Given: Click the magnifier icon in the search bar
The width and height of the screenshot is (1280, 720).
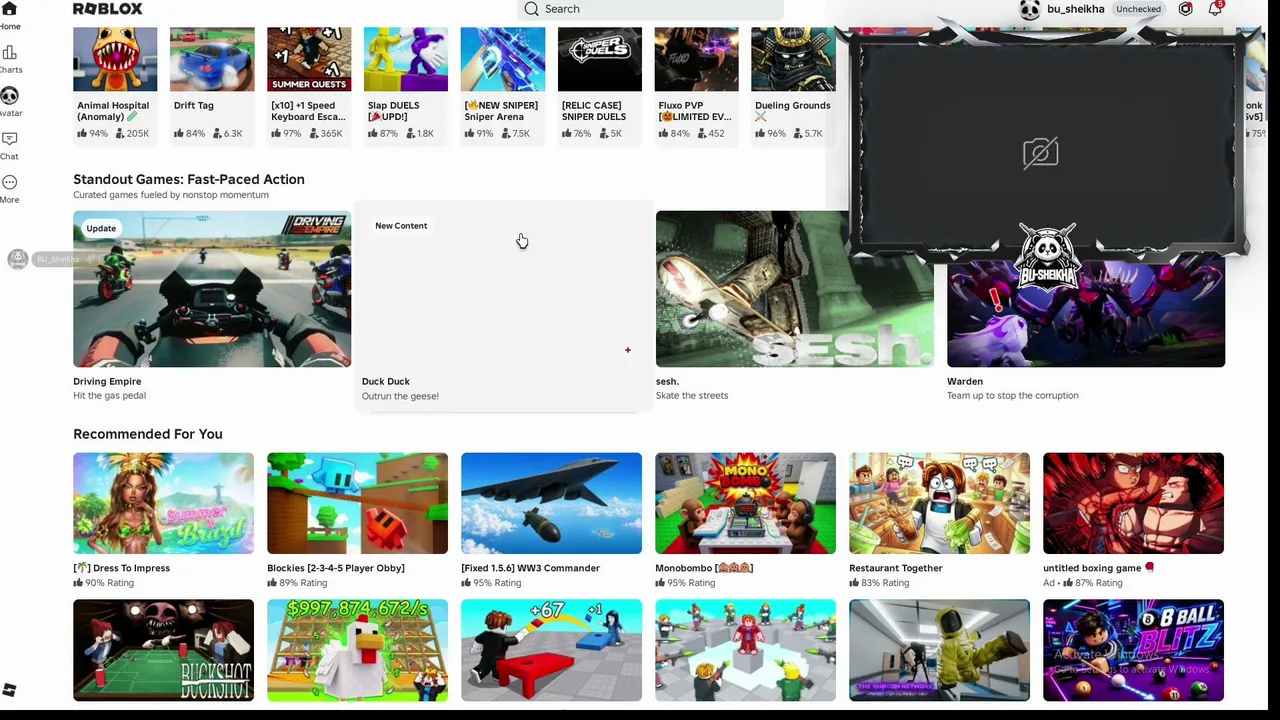Looking at the screenshot, I should pyautogui.click(x=532, y=9).
